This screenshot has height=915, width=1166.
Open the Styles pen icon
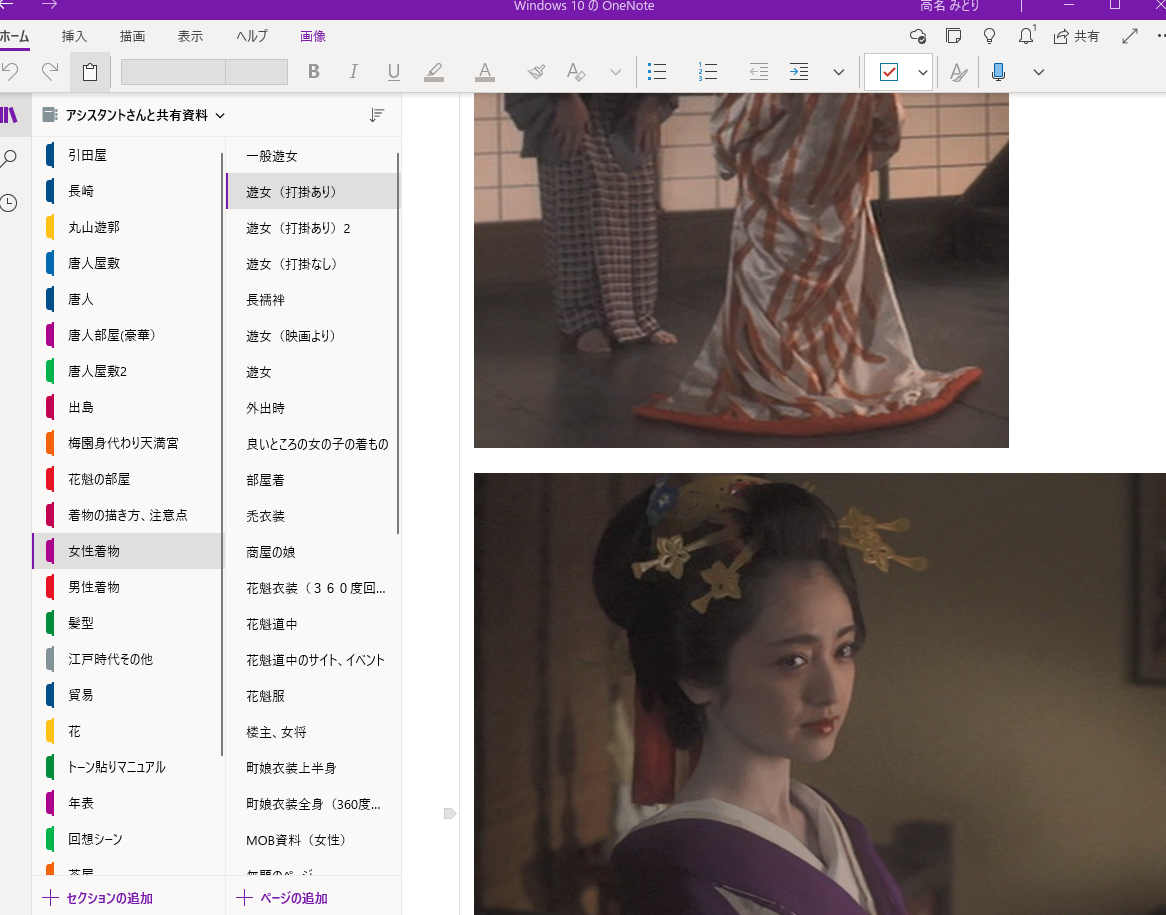pyautogui.click(x=959, y=72)
